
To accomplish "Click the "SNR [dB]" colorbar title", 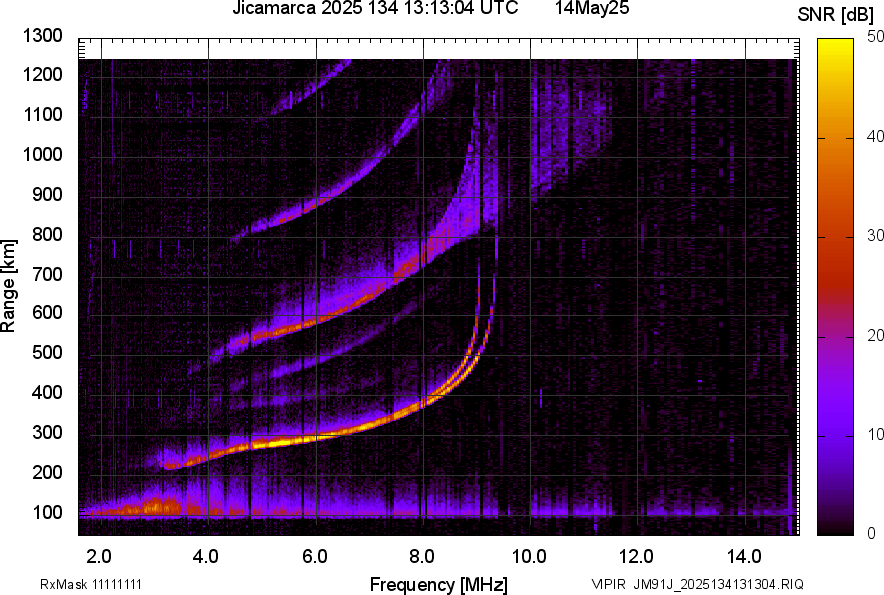I will 836,15.
